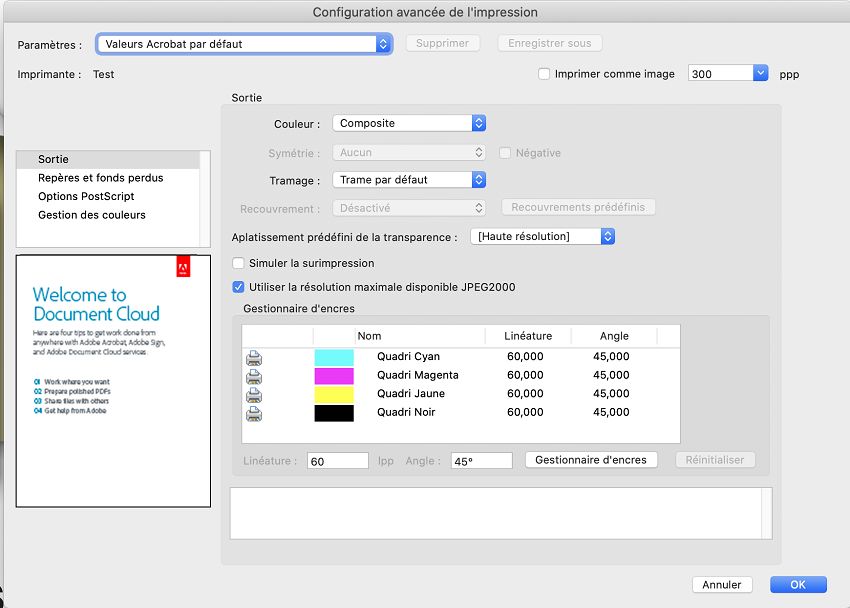The width and height of the screenshot is (850, 608).
Task: Enable the Imprimer comme image checkbox
Action: tap(543, 73)
